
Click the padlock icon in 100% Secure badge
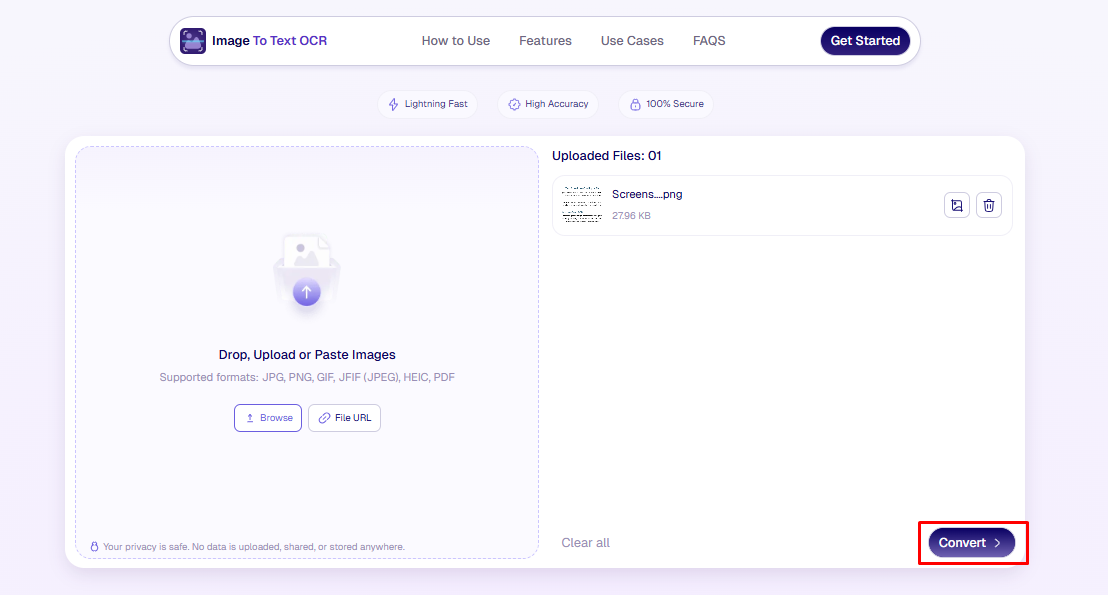[635, 104]
